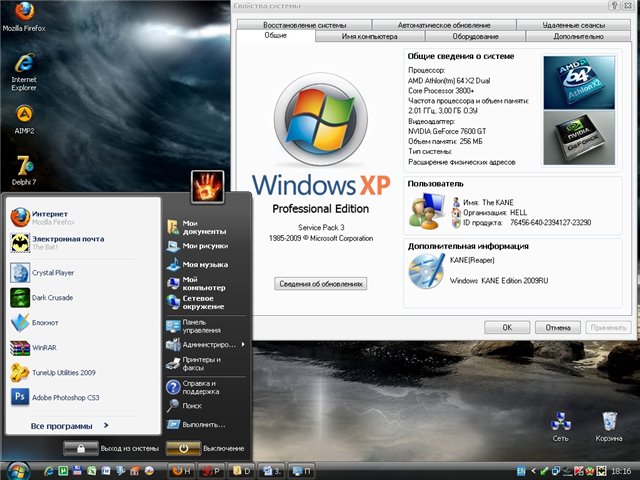Open the Корзина recycle bin icon
640x480 pixels.
pos(609,427)
